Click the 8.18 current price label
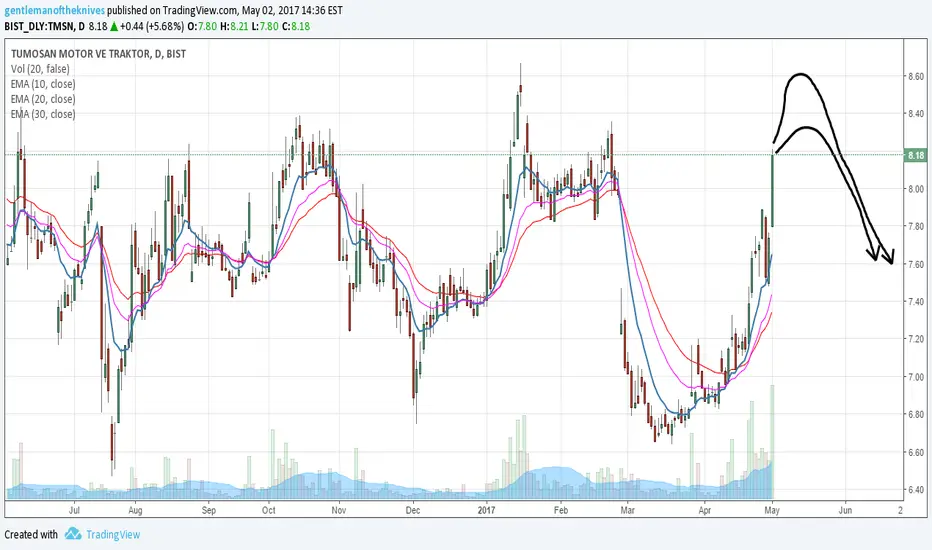Image resolution: width=932 pixels, height=550 pixels. (915, 155)
